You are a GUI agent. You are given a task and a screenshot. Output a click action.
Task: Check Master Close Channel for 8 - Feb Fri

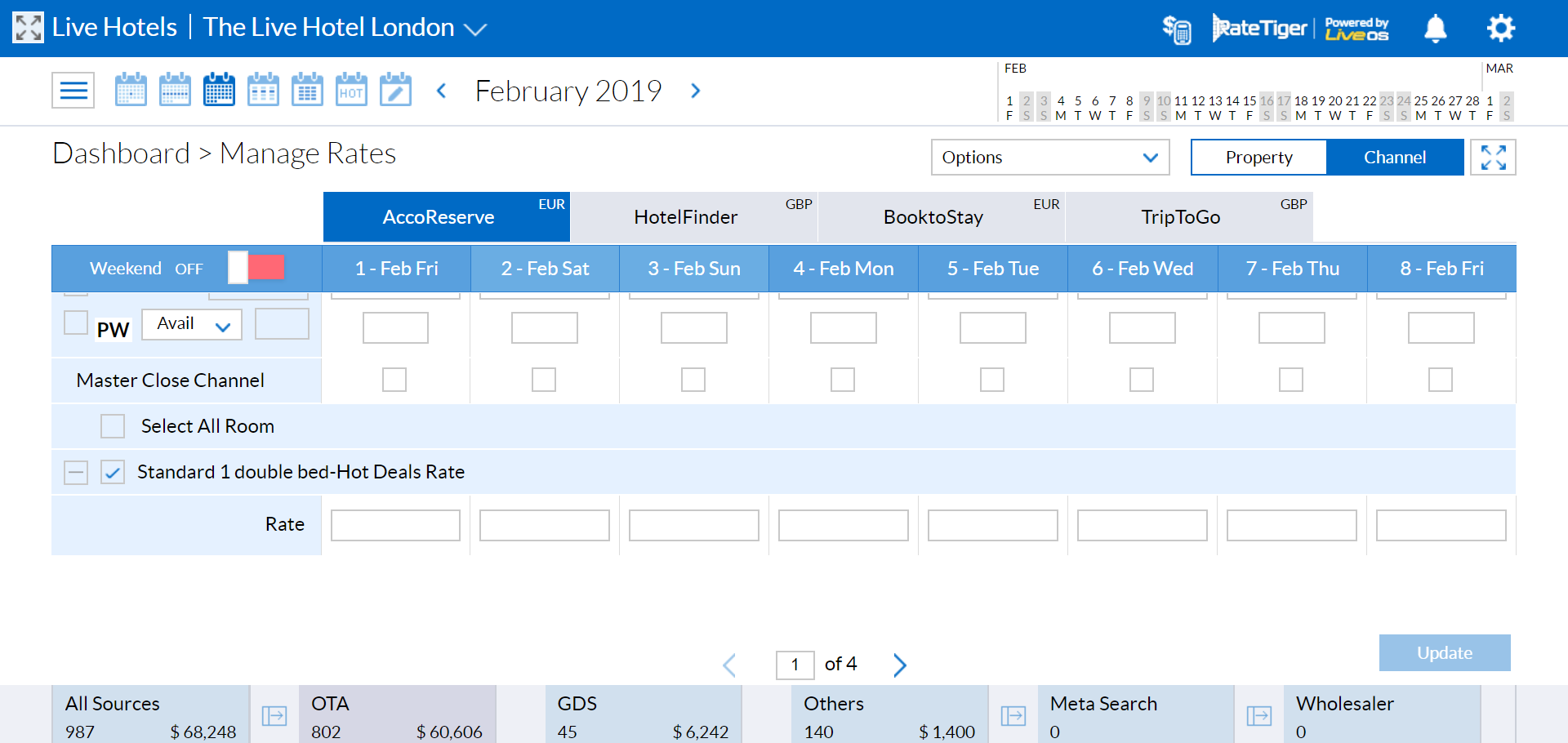(x=1441, y=380)
